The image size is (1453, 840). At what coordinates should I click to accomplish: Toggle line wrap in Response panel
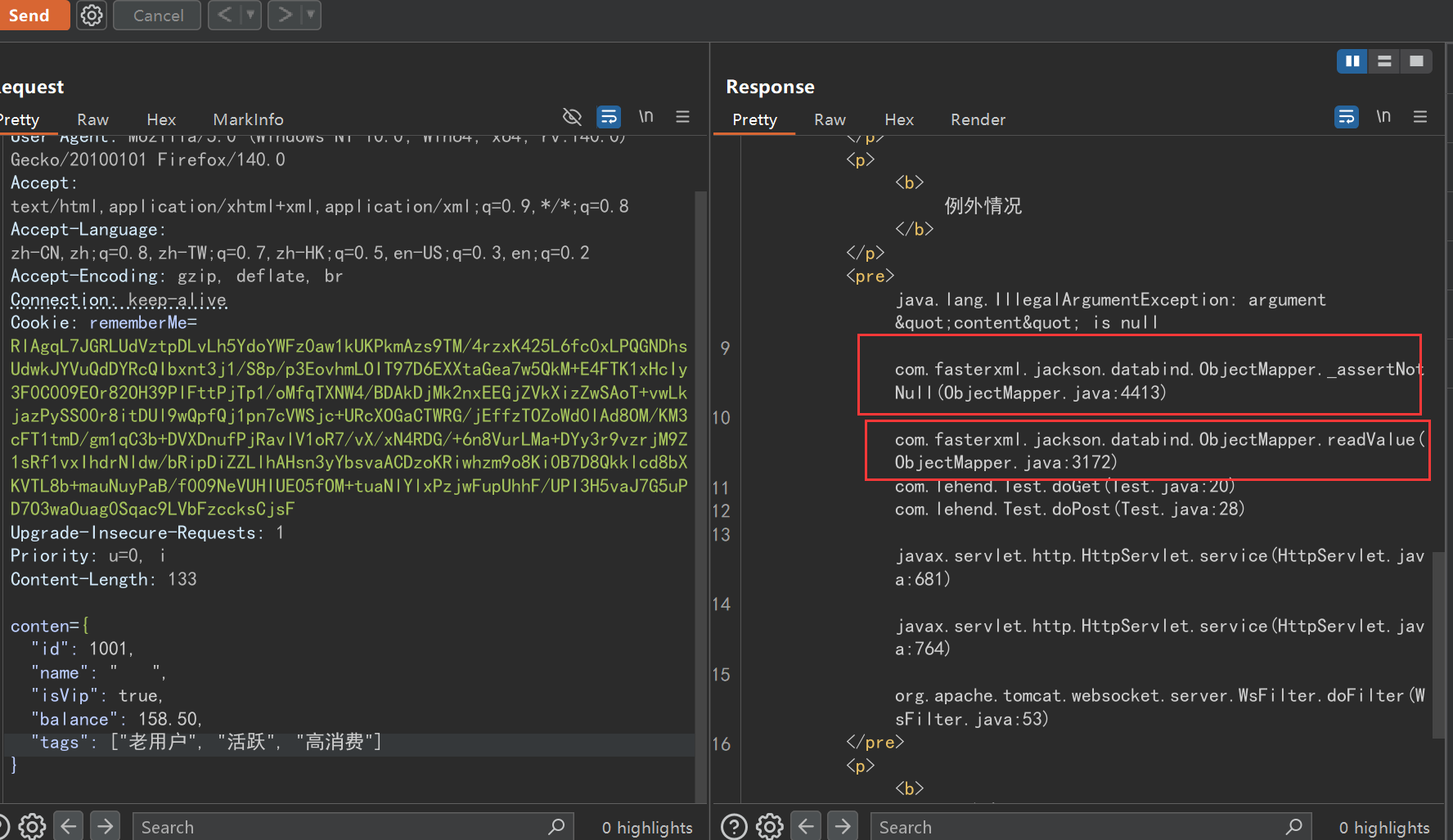pyautogui.click(x=1346, y=117)
